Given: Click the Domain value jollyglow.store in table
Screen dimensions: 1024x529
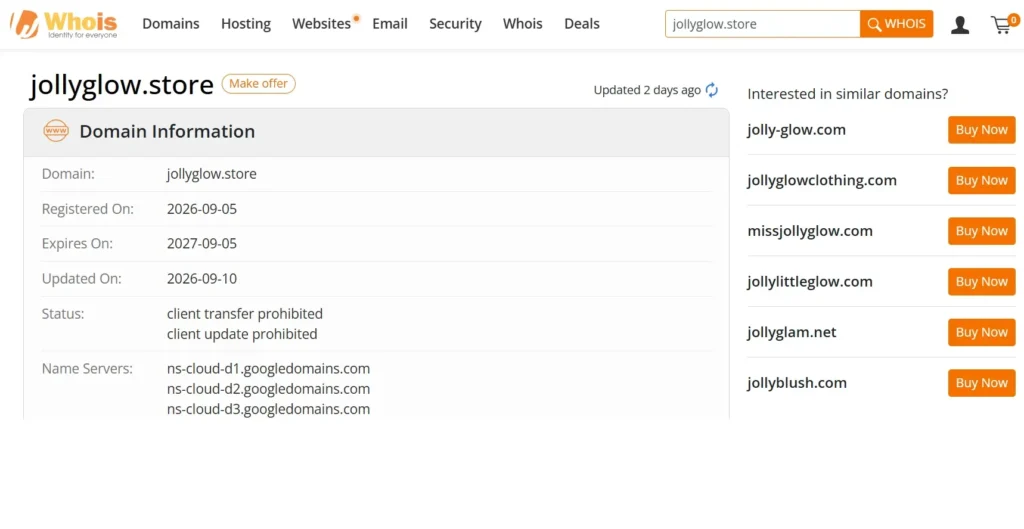Looking at the screenshot, I should point(212,174).
